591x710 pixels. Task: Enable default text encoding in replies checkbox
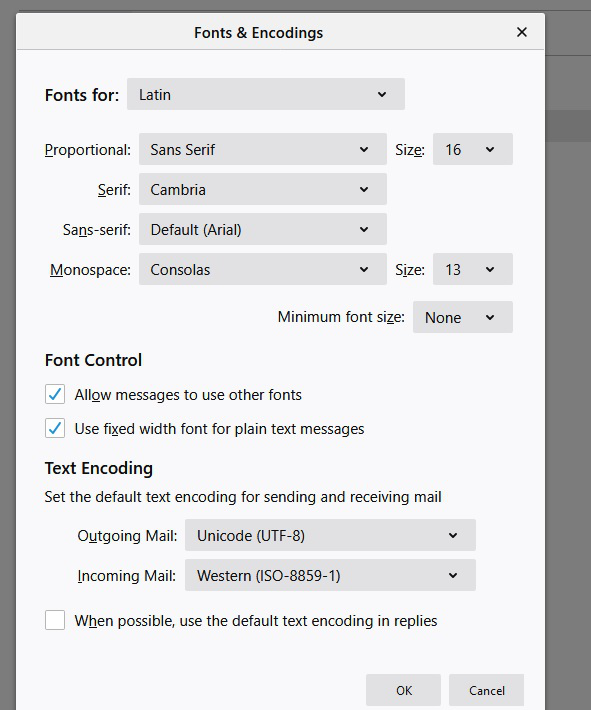(55, 620)
